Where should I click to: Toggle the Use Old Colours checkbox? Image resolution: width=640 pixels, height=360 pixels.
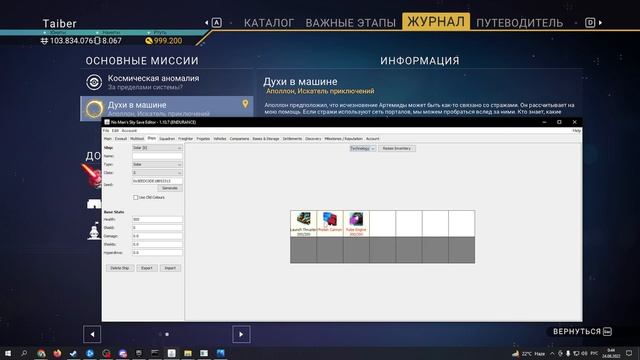pyautogui.click(x=136, y=198)
